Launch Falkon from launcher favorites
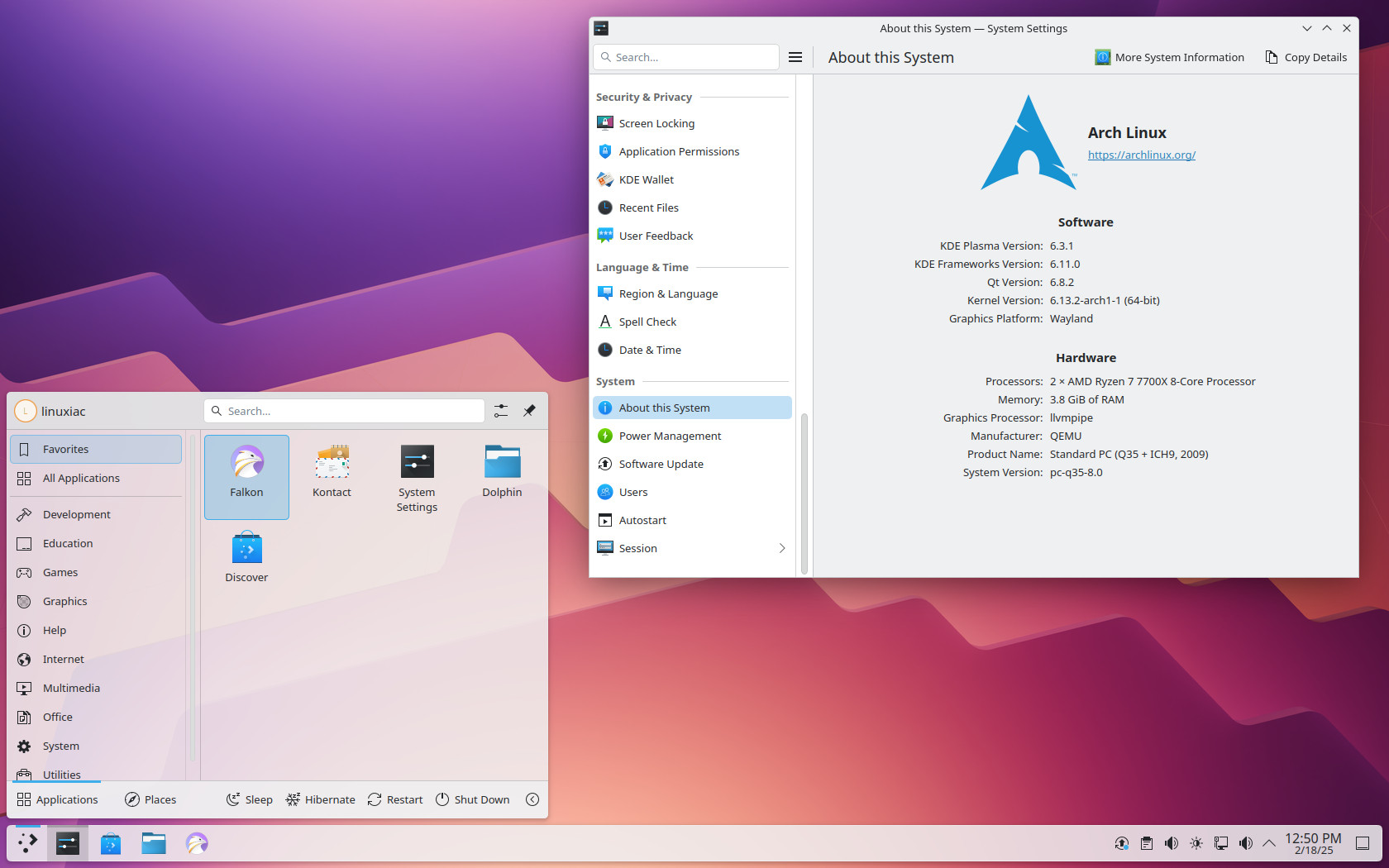 tap(246, 477)
